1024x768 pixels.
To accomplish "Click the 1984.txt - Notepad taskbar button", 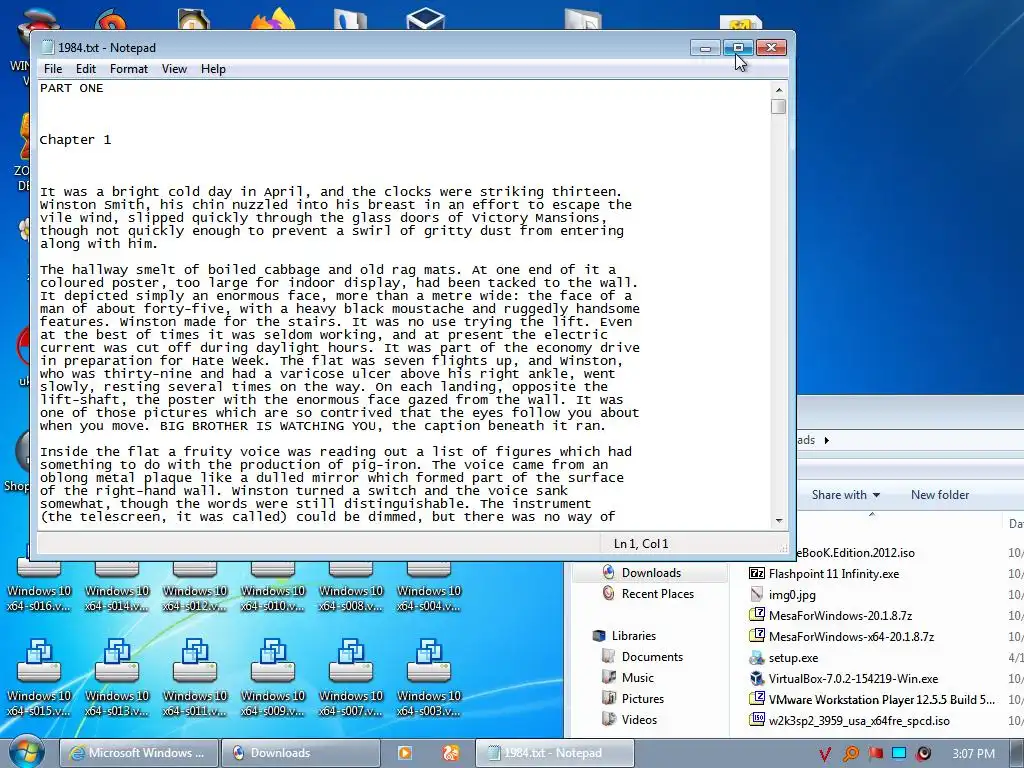I will [x=554, y=753].
